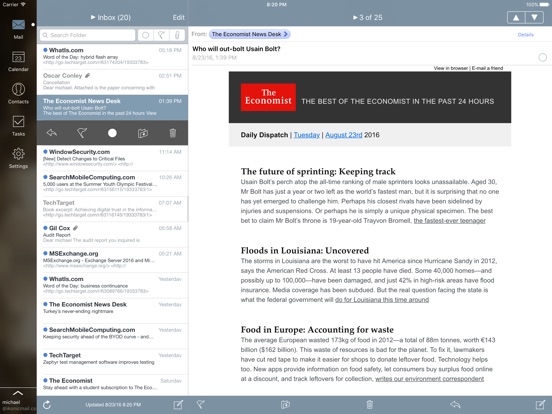Open the Details link of the message

pos(526,34)
